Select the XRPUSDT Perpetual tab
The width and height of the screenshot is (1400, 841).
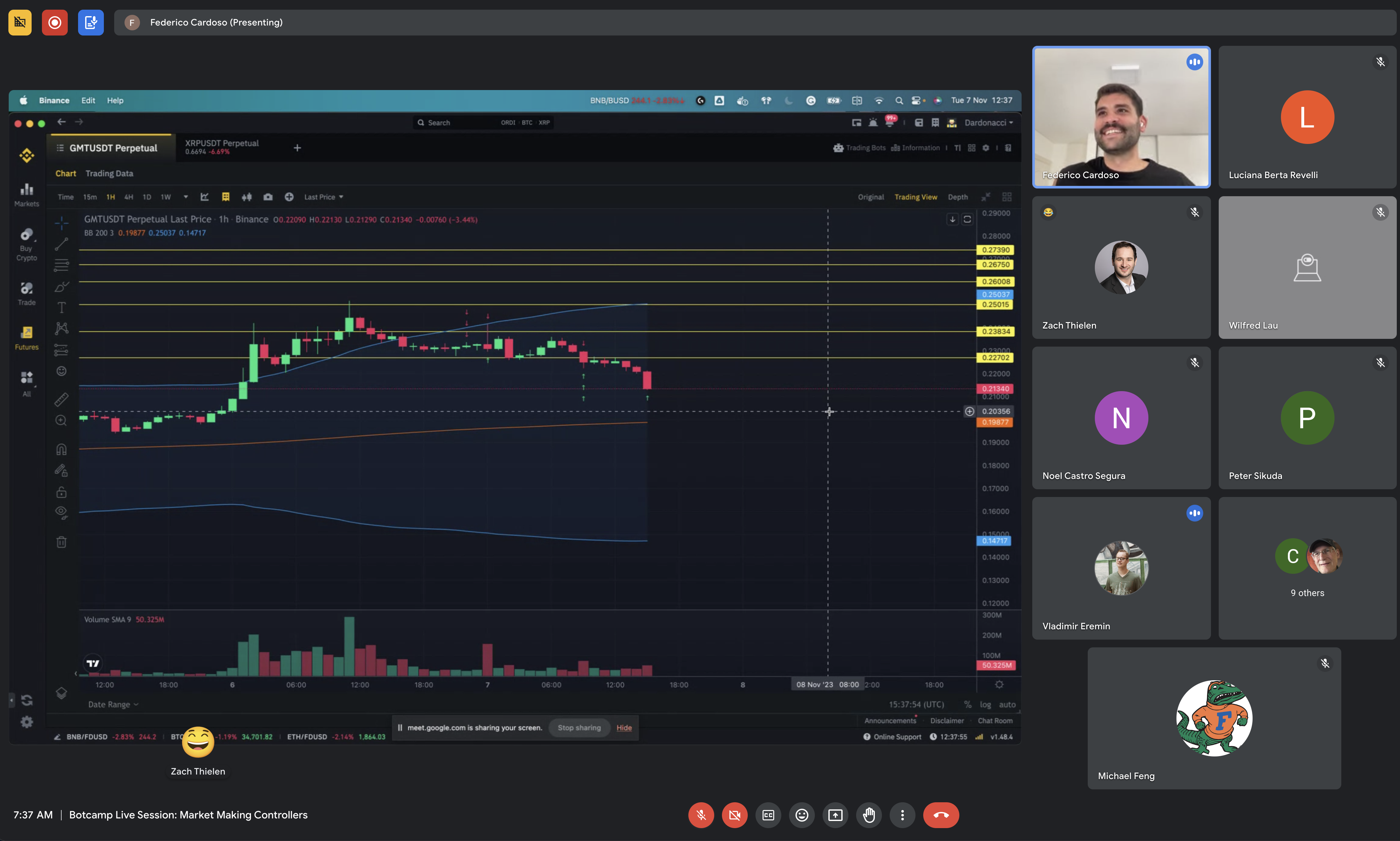222,147
